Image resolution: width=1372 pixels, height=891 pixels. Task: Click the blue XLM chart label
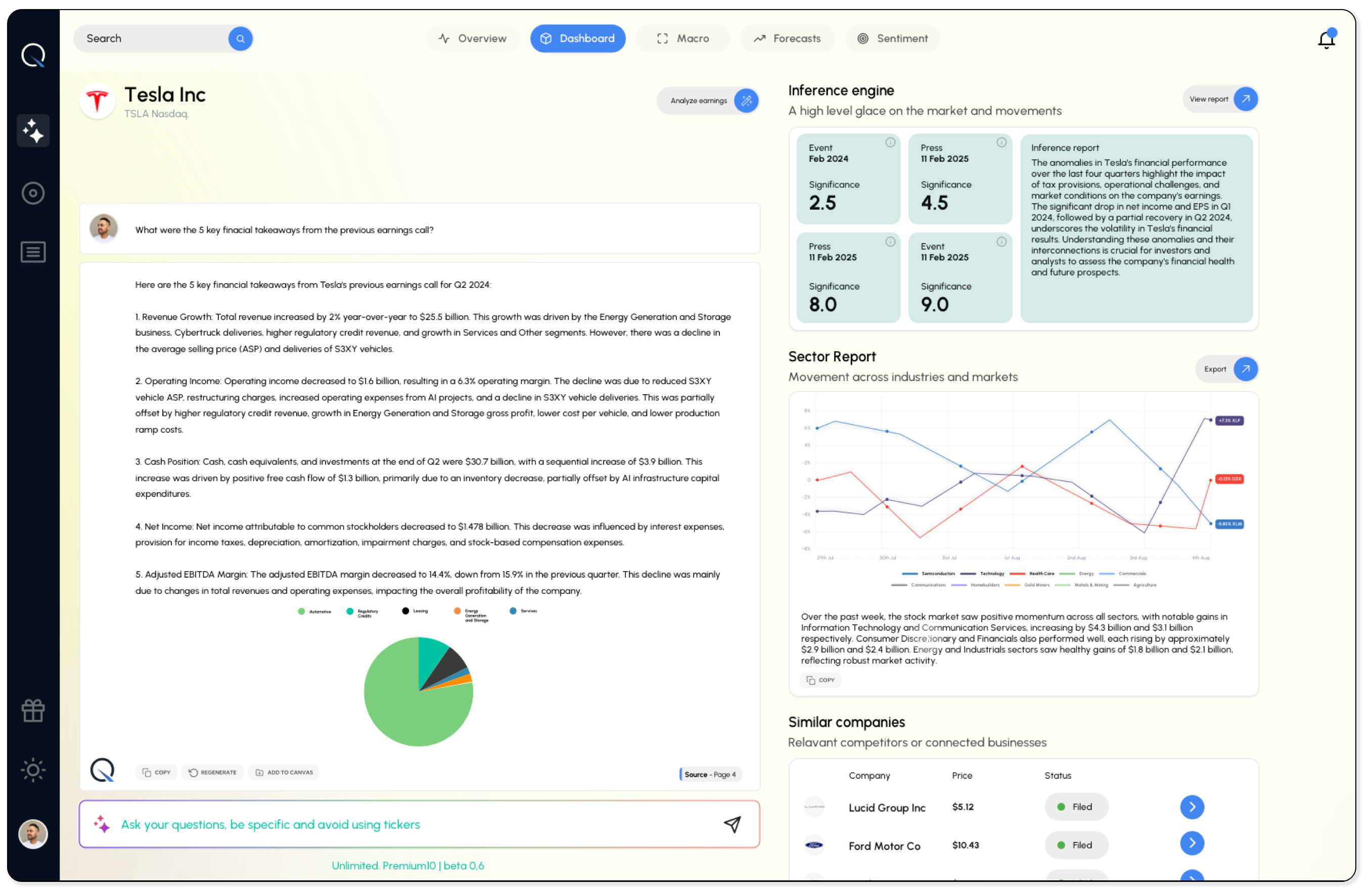tap(1230, 525)
